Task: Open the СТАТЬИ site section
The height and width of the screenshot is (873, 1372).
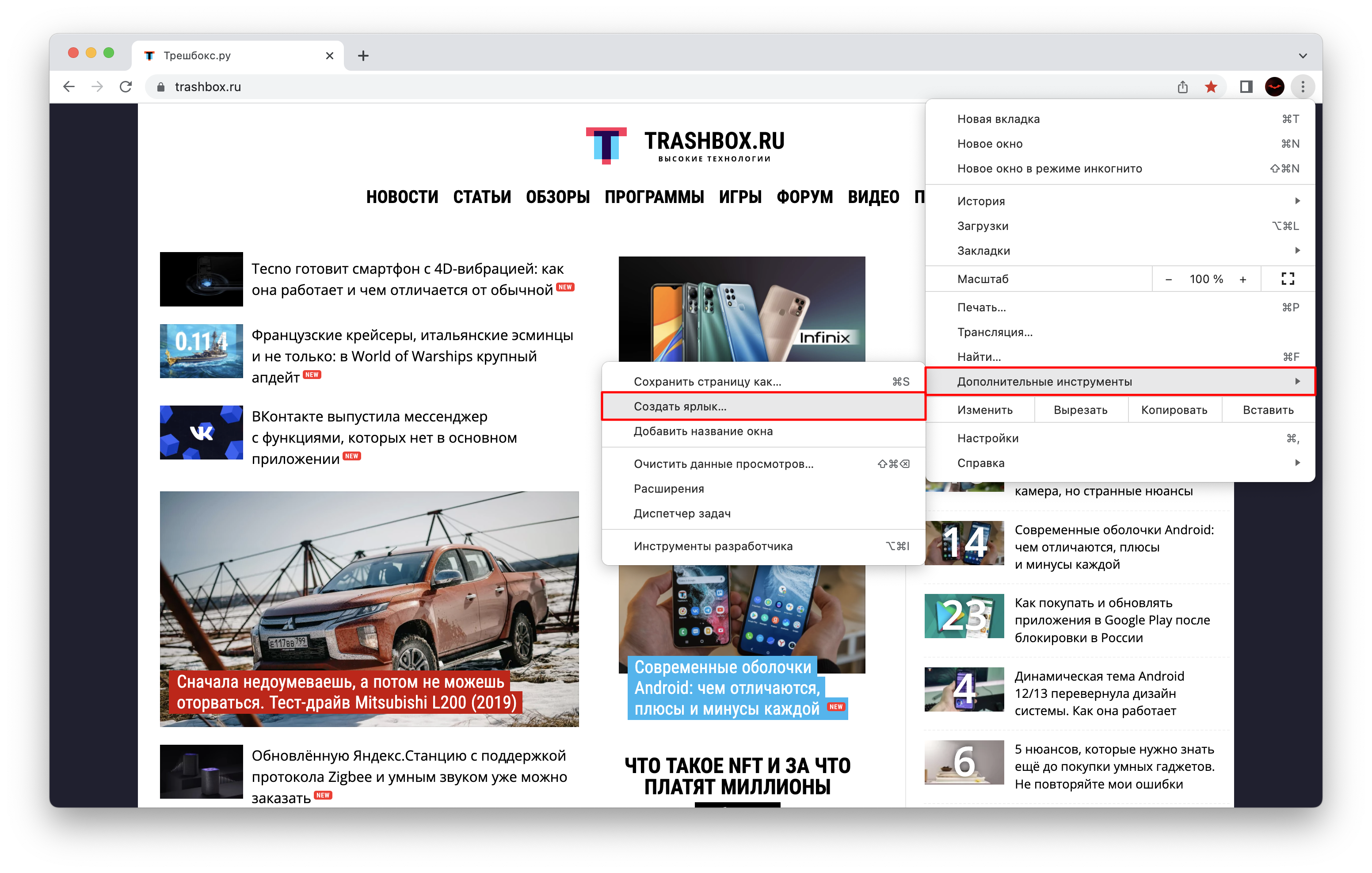Action: click(482, 197)
